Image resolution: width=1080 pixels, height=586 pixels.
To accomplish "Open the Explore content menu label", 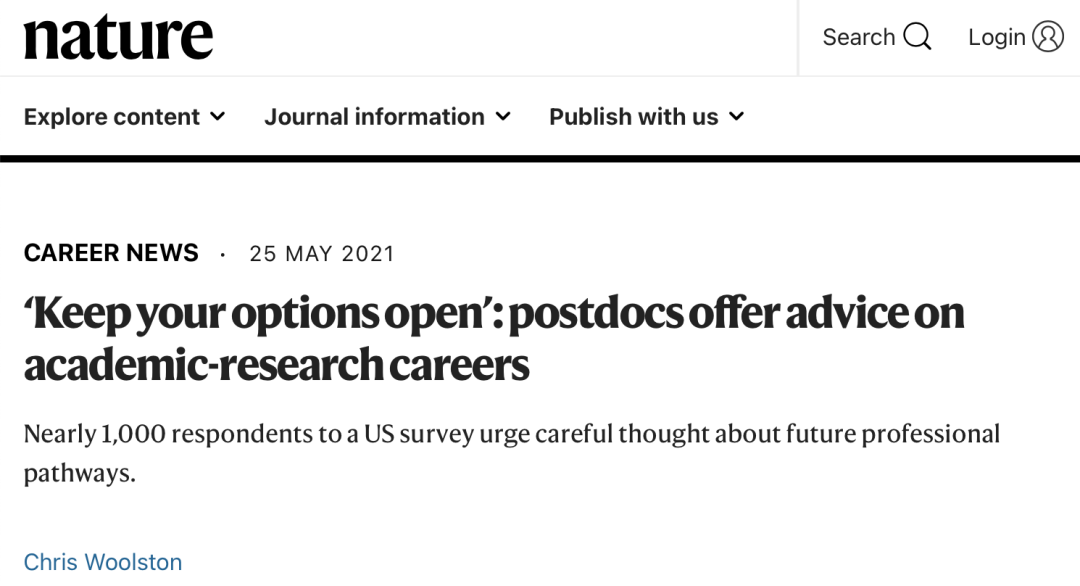I will (112, 116).
